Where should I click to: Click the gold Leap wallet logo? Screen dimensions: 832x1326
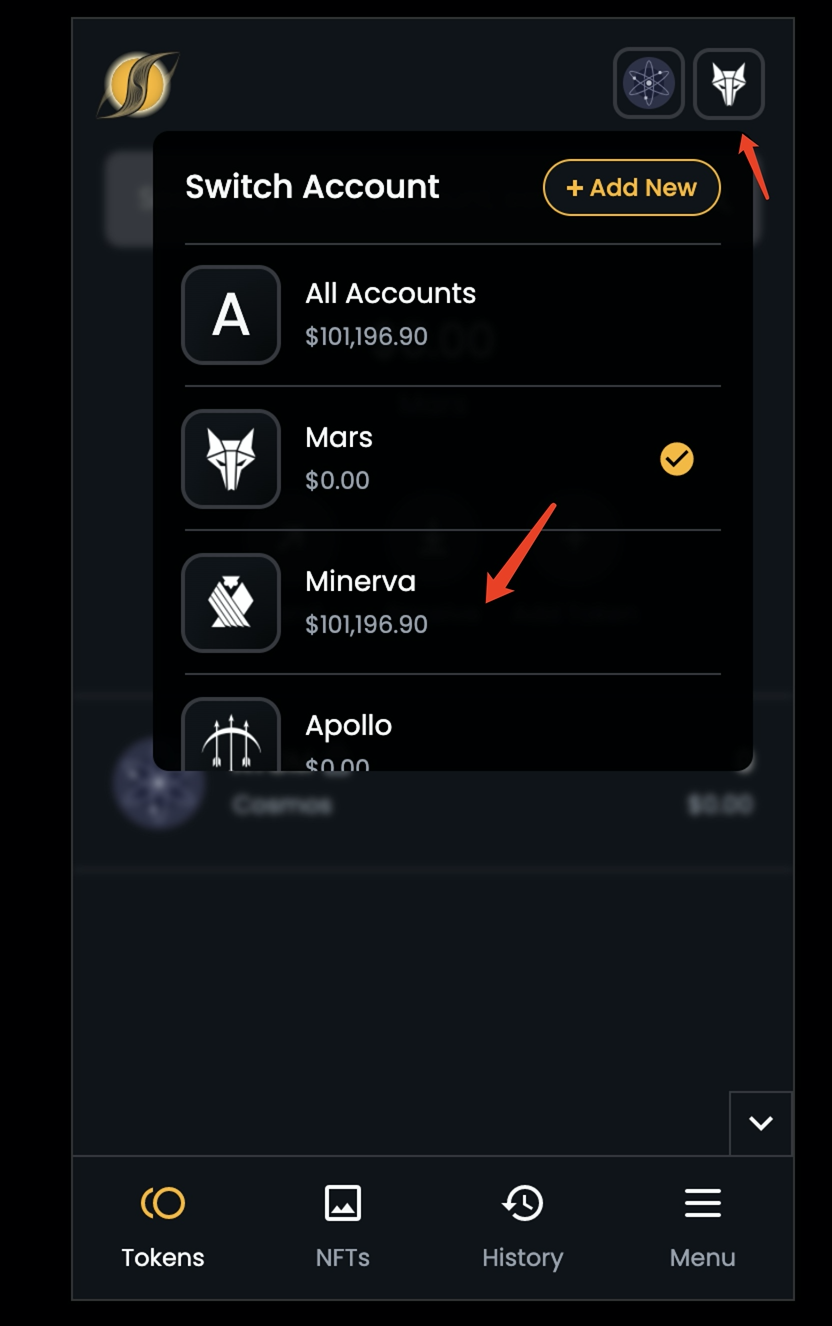(x=138, y=84)
